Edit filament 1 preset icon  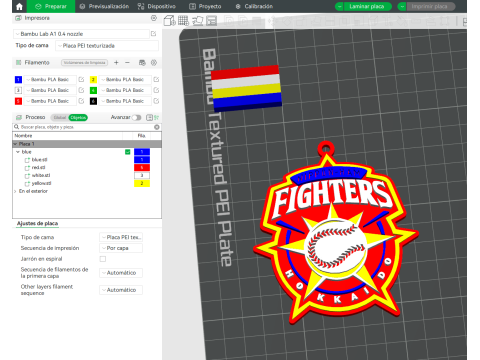[x=81, y=79]
